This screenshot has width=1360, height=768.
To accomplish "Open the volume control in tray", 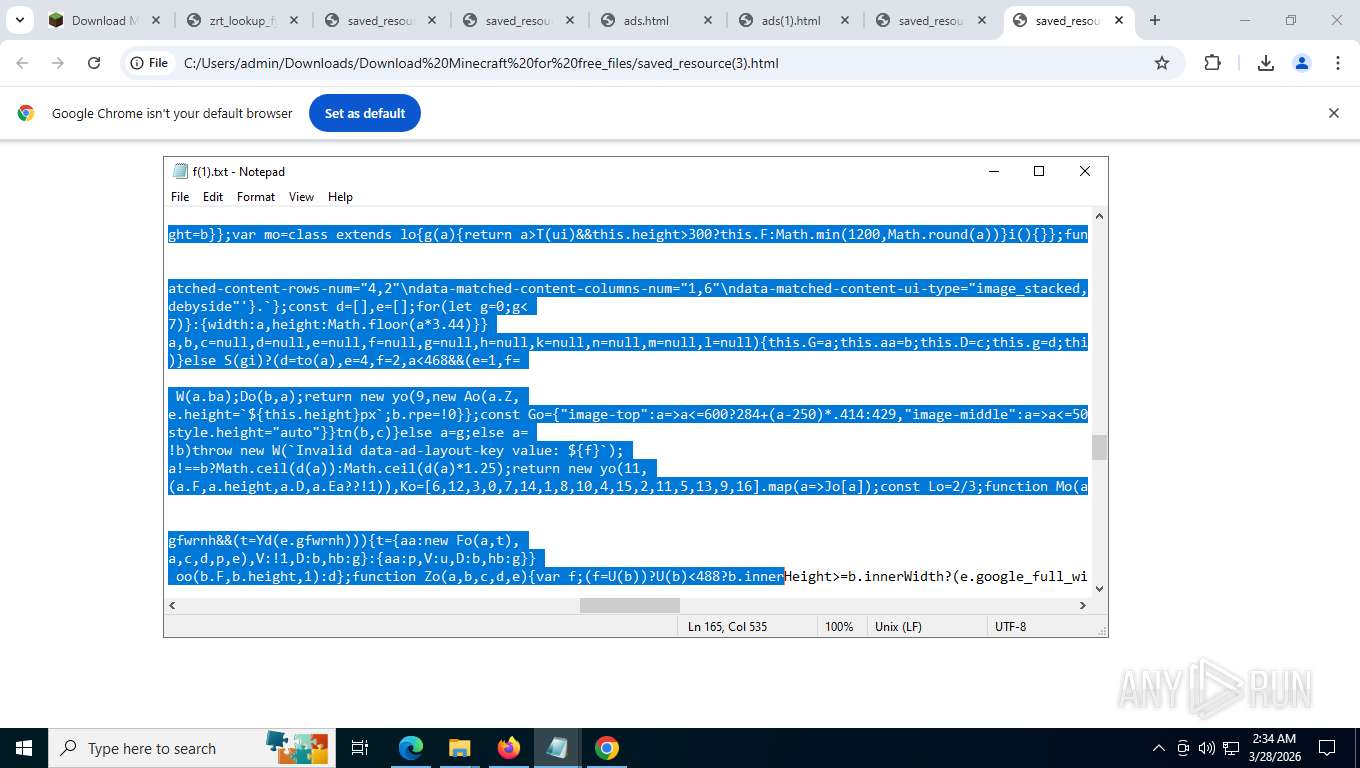I will (x=1207, y=748).
